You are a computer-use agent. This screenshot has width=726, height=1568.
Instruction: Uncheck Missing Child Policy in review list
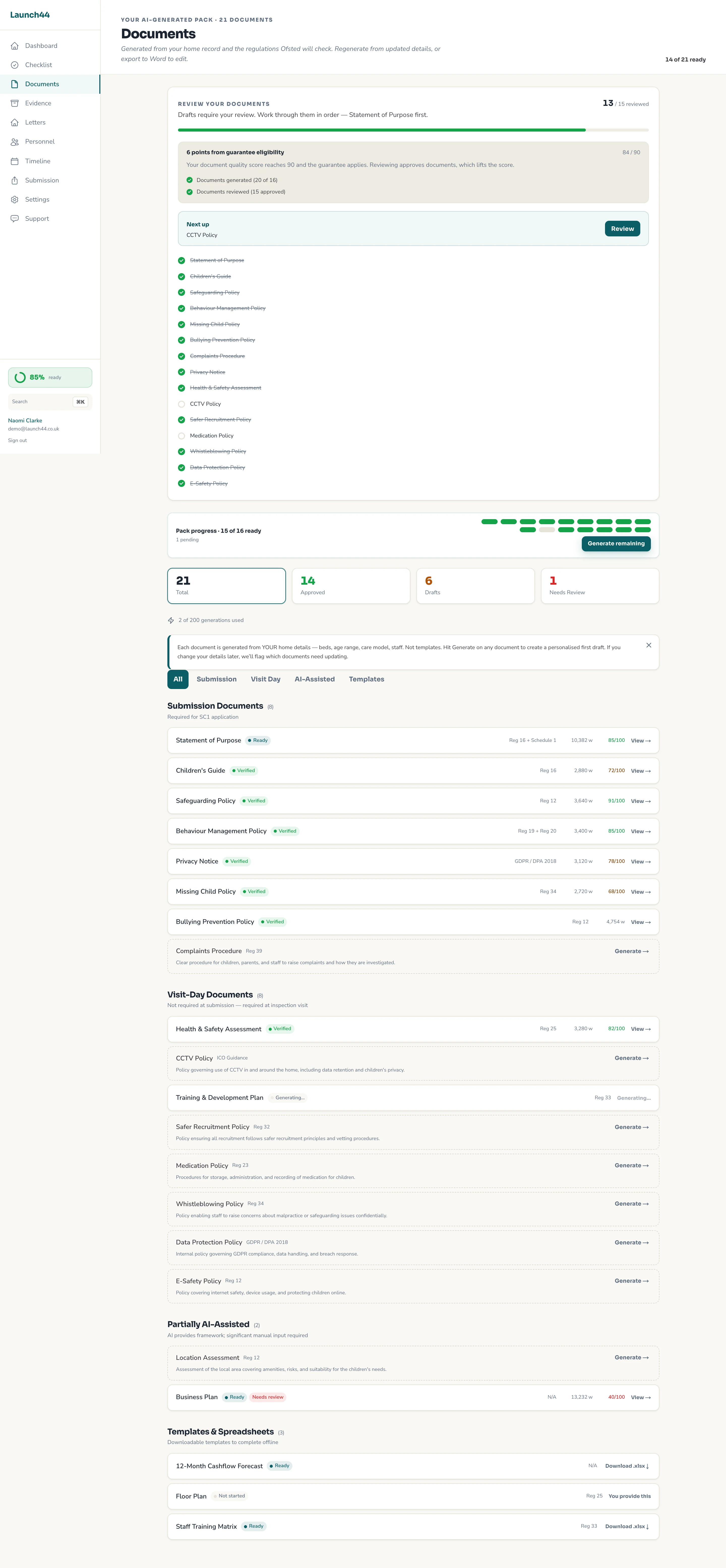point(181,324)
